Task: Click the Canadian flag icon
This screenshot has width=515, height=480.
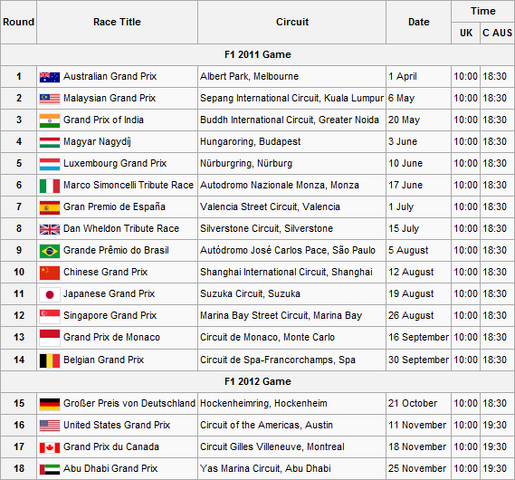Action: [x=50, y=448]
